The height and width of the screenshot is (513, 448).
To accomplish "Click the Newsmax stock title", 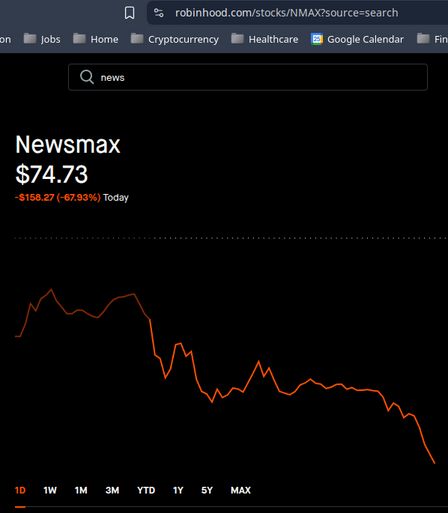I will [x=68, y=145].
